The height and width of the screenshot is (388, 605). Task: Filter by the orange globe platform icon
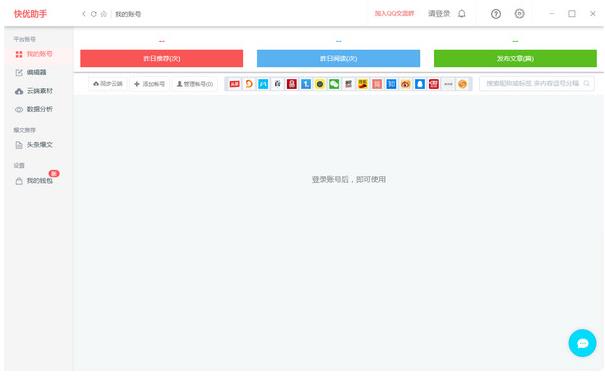click(462, 84)
